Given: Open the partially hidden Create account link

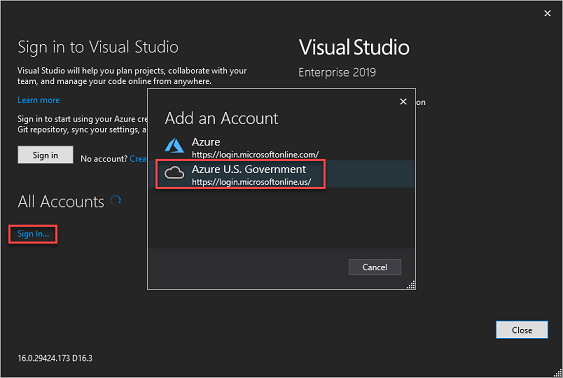Looking at the screenshot, I should (x=138, y=159).
